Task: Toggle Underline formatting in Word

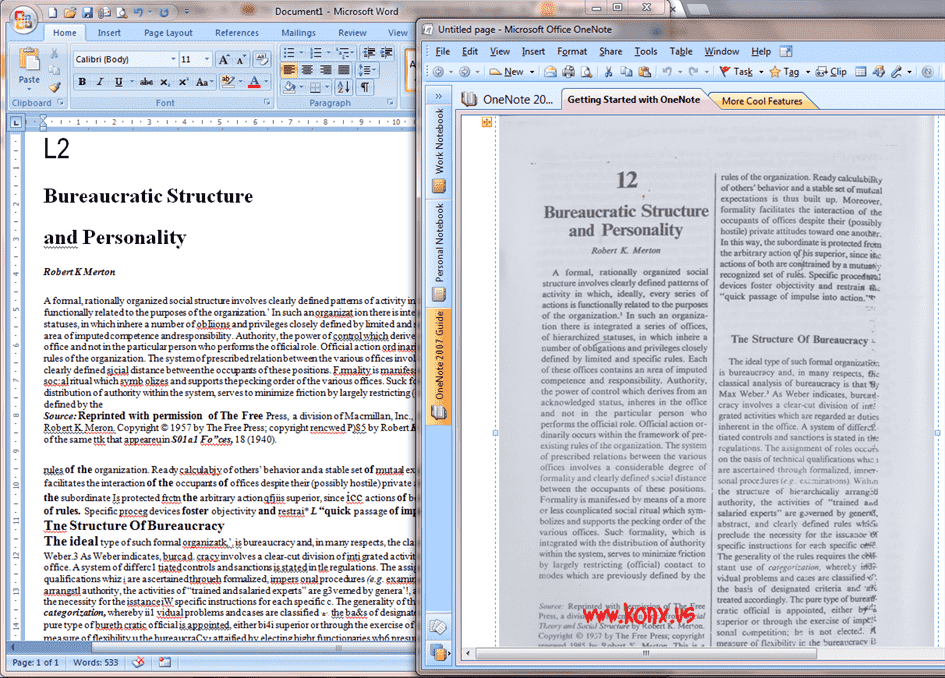Action: coord(119,82)
